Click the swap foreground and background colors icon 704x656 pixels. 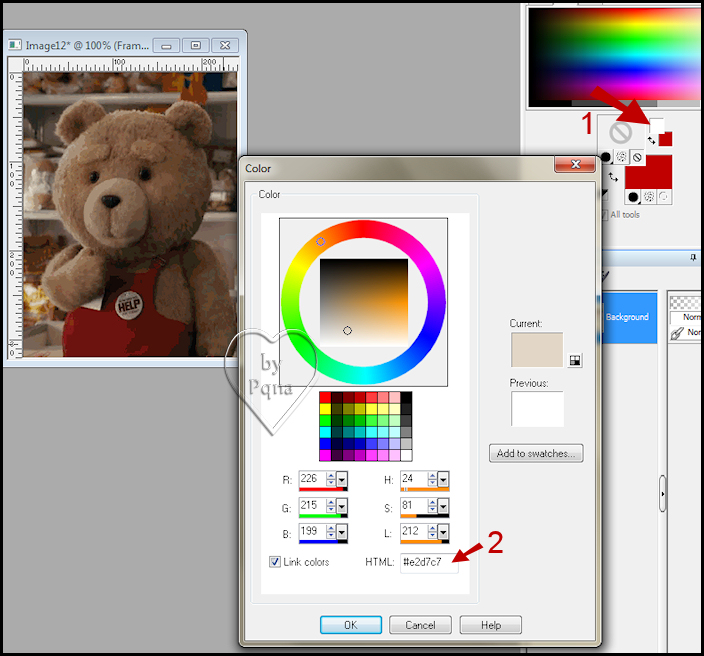pos(651,141)
